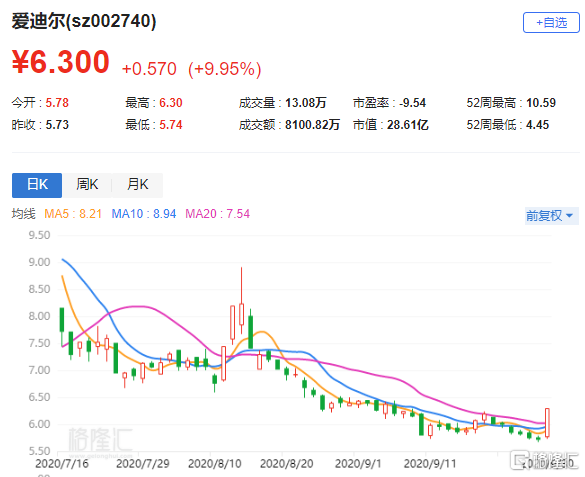The height and width of the screenshot is (477, 585).
Task: Click current price ¥6.300
Action: [60, 62]
